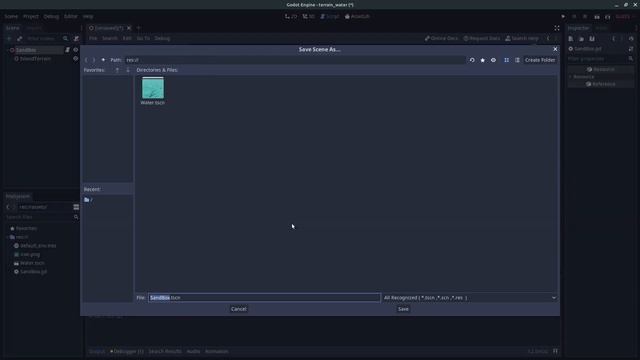Image resolution: width=640 pixels, height=360 pixels.
Task: Close the unsaved scene tab
Action: click(129, 28)
